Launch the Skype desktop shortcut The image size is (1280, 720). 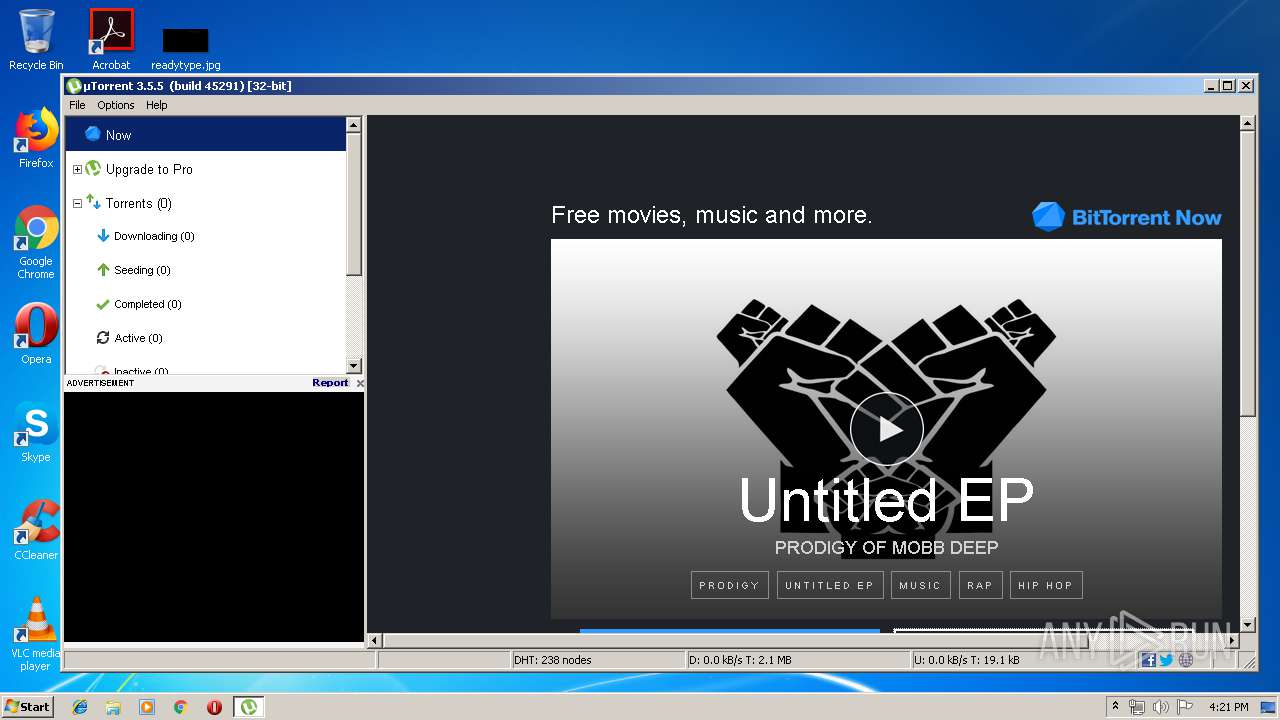[x=36, y=432]
